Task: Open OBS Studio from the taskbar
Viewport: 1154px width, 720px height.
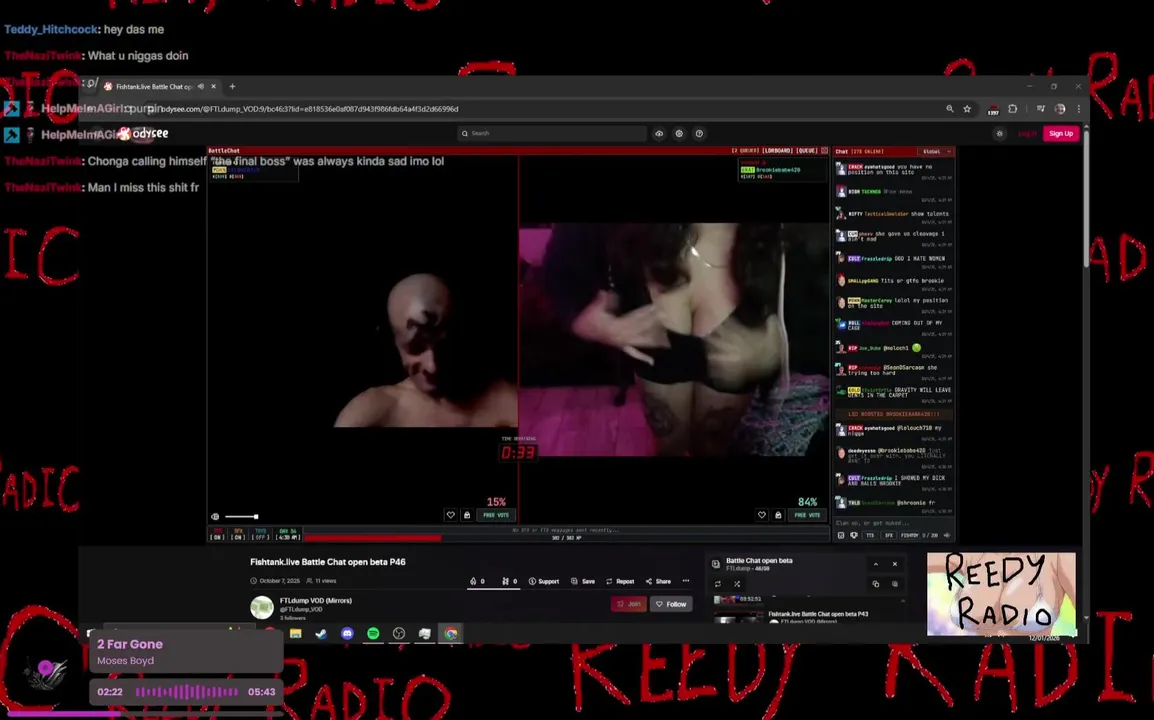Action: coord(399,634)
